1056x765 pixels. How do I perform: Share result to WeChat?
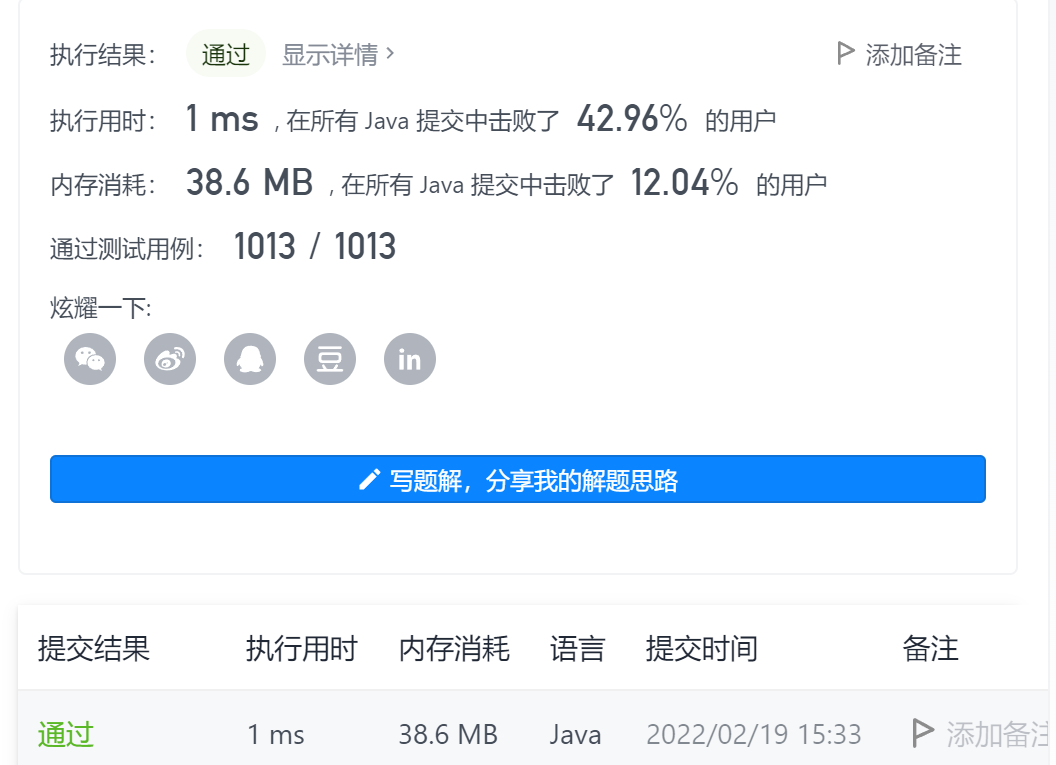(x=90, y=359)
